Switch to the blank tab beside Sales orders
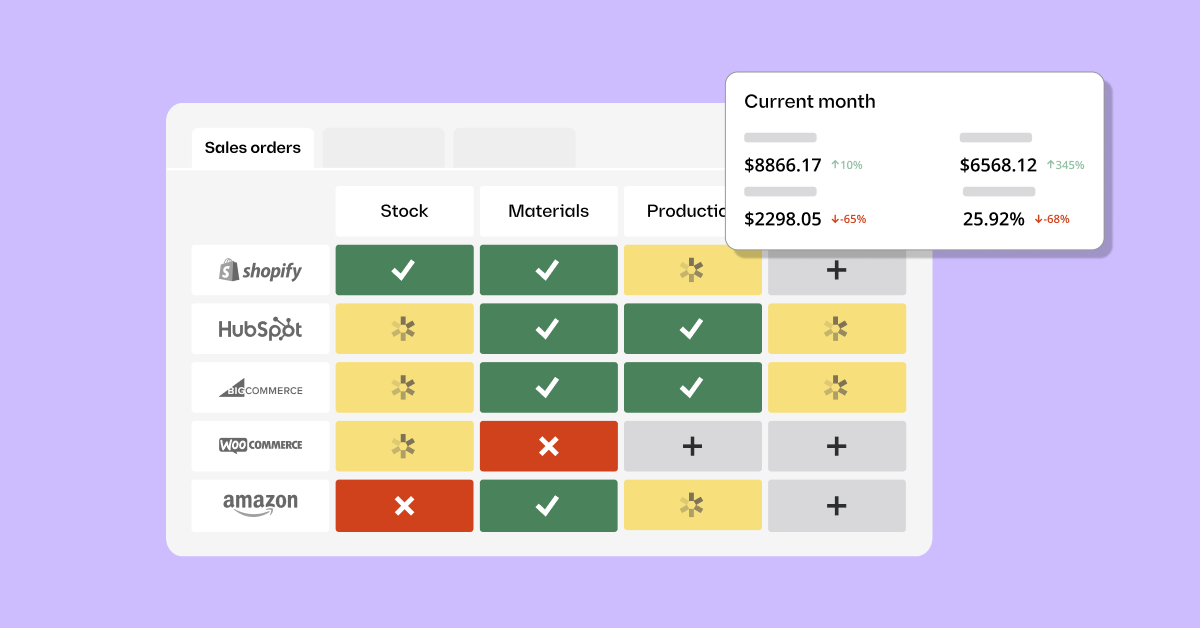Viewport: 1200px width, 628px height. (x=383, y=148)
